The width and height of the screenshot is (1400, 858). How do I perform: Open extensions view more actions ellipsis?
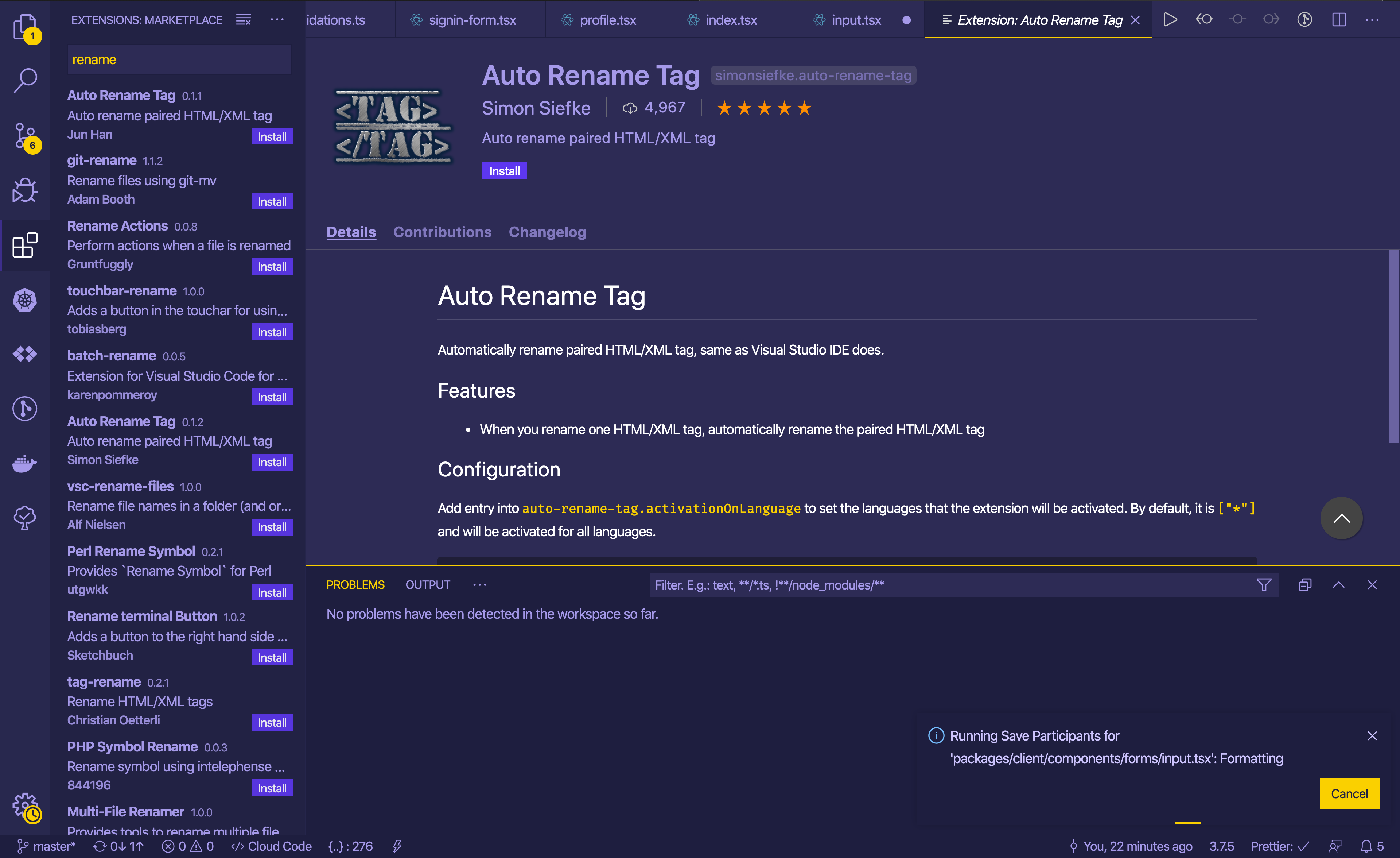point(277,20)
